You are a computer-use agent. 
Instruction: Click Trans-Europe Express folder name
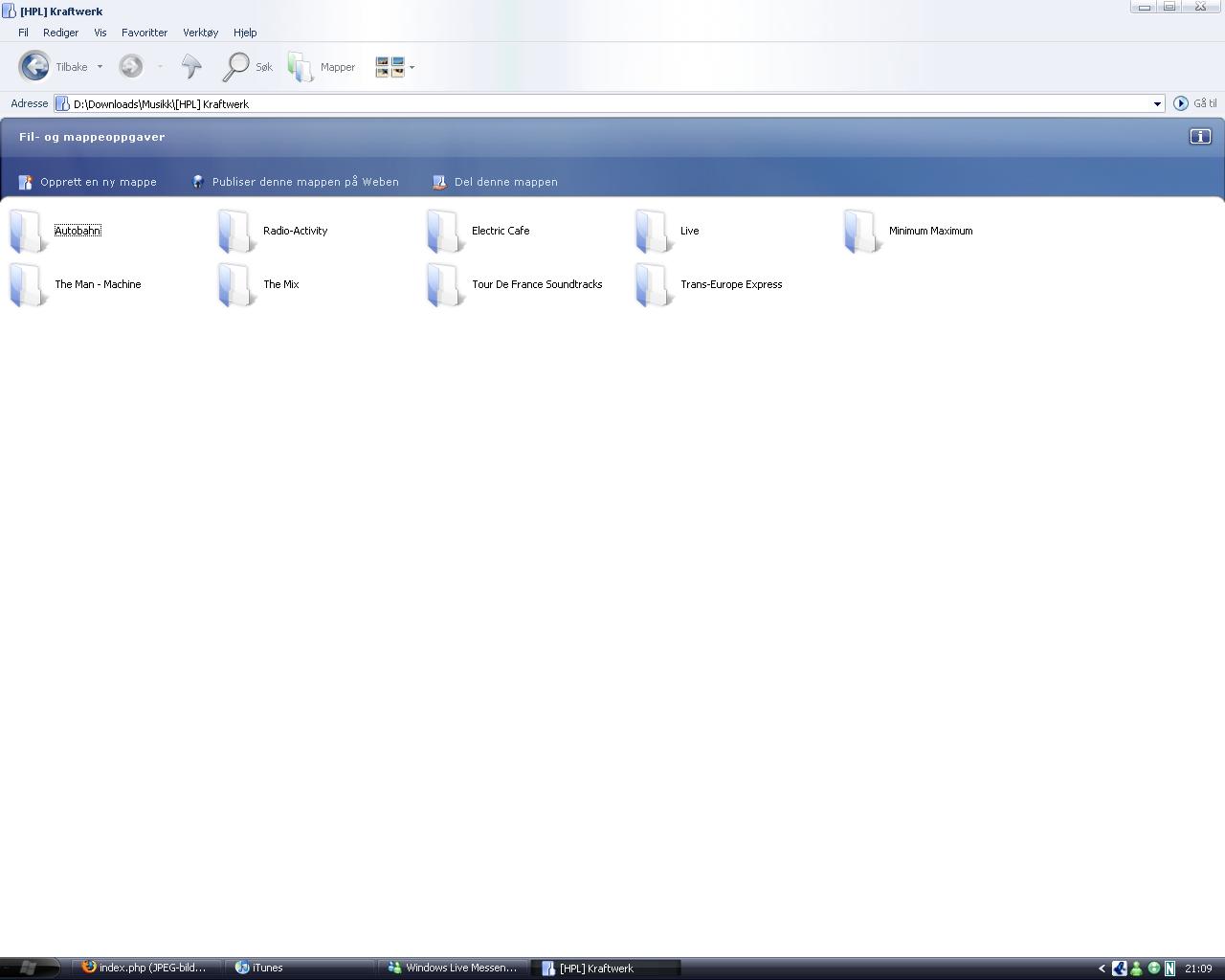pos(731,284)
